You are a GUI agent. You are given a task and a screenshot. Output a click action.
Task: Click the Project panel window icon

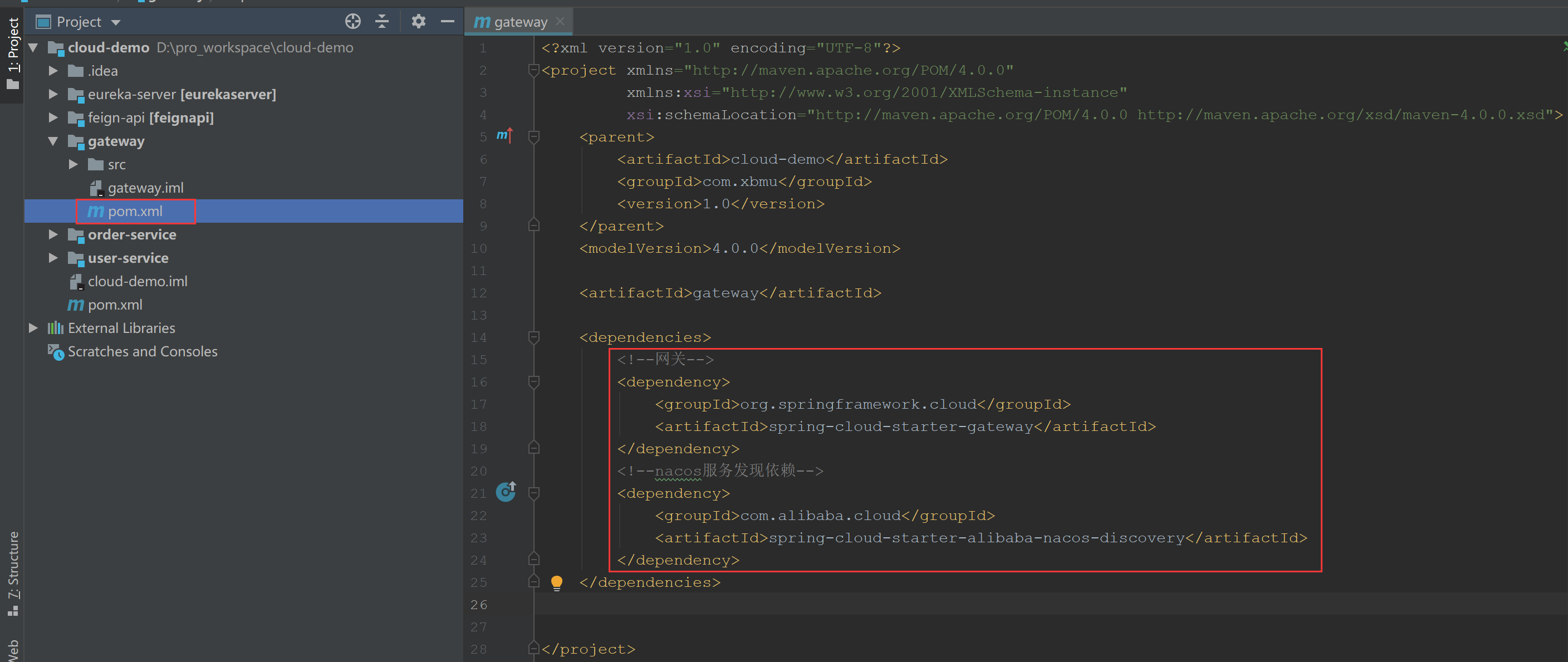coord(43,22)
